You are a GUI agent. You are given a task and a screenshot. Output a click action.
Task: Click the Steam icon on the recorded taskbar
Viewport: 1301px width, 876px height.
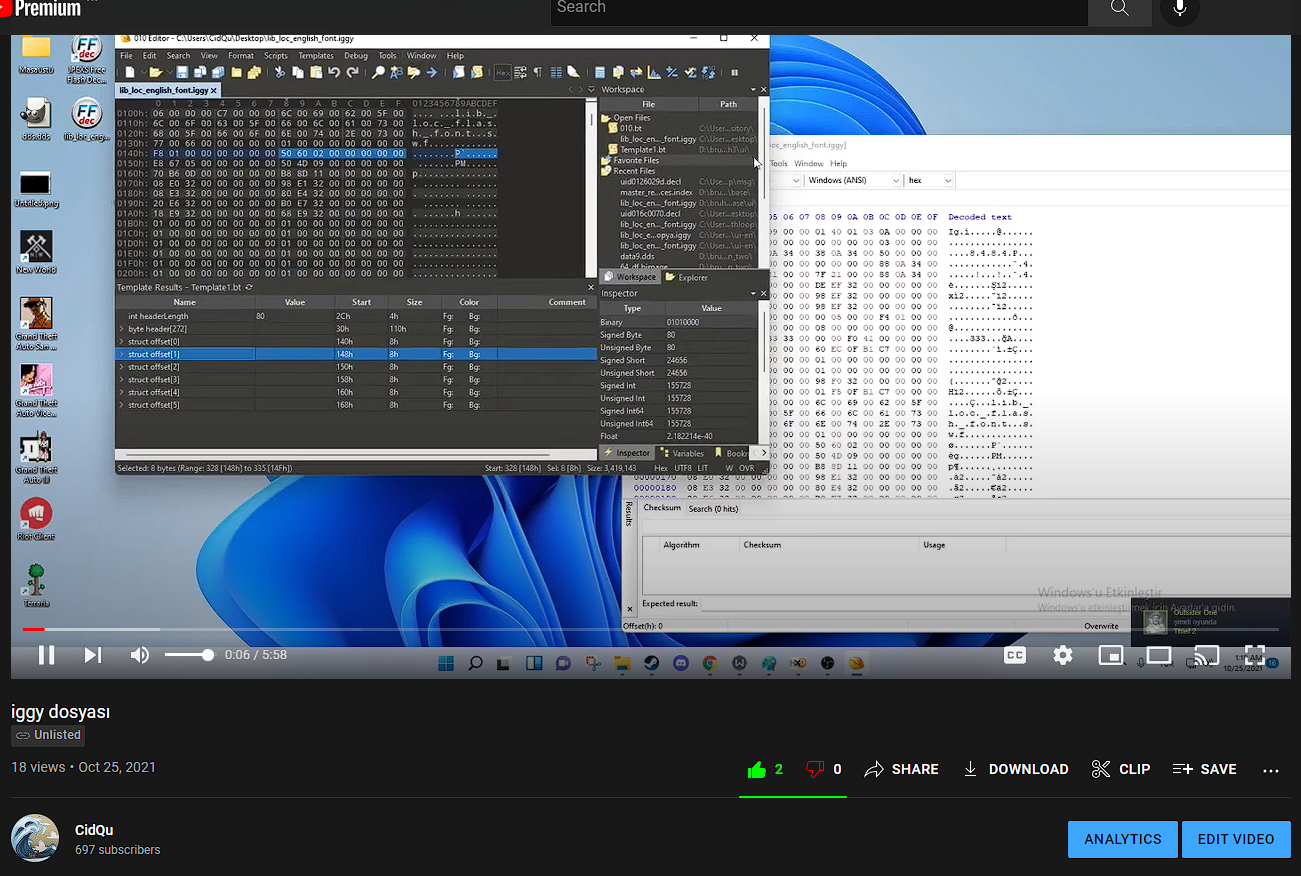click(x=651, y=663)
